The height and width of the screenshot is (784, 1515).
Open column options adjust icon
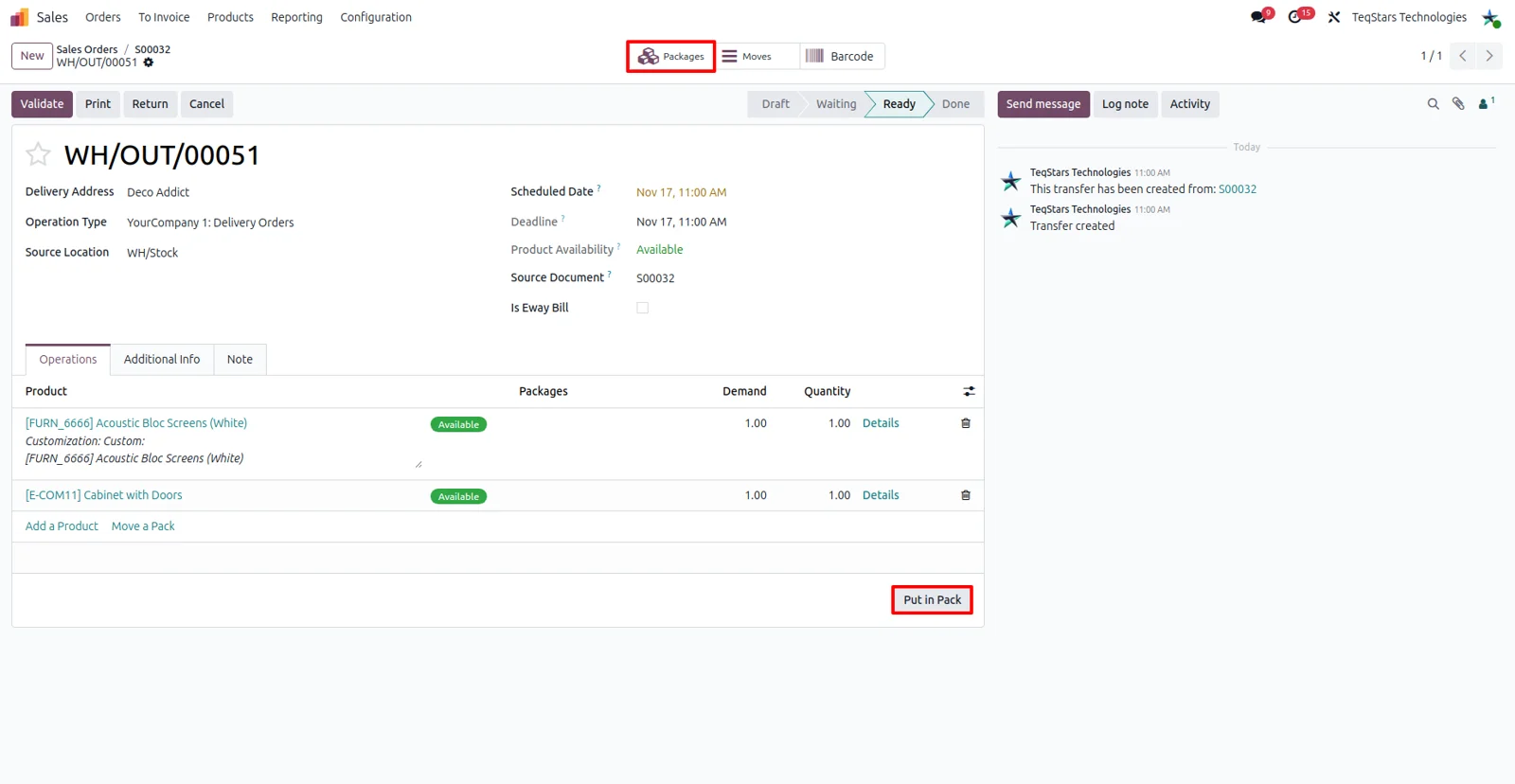[969, 391]
